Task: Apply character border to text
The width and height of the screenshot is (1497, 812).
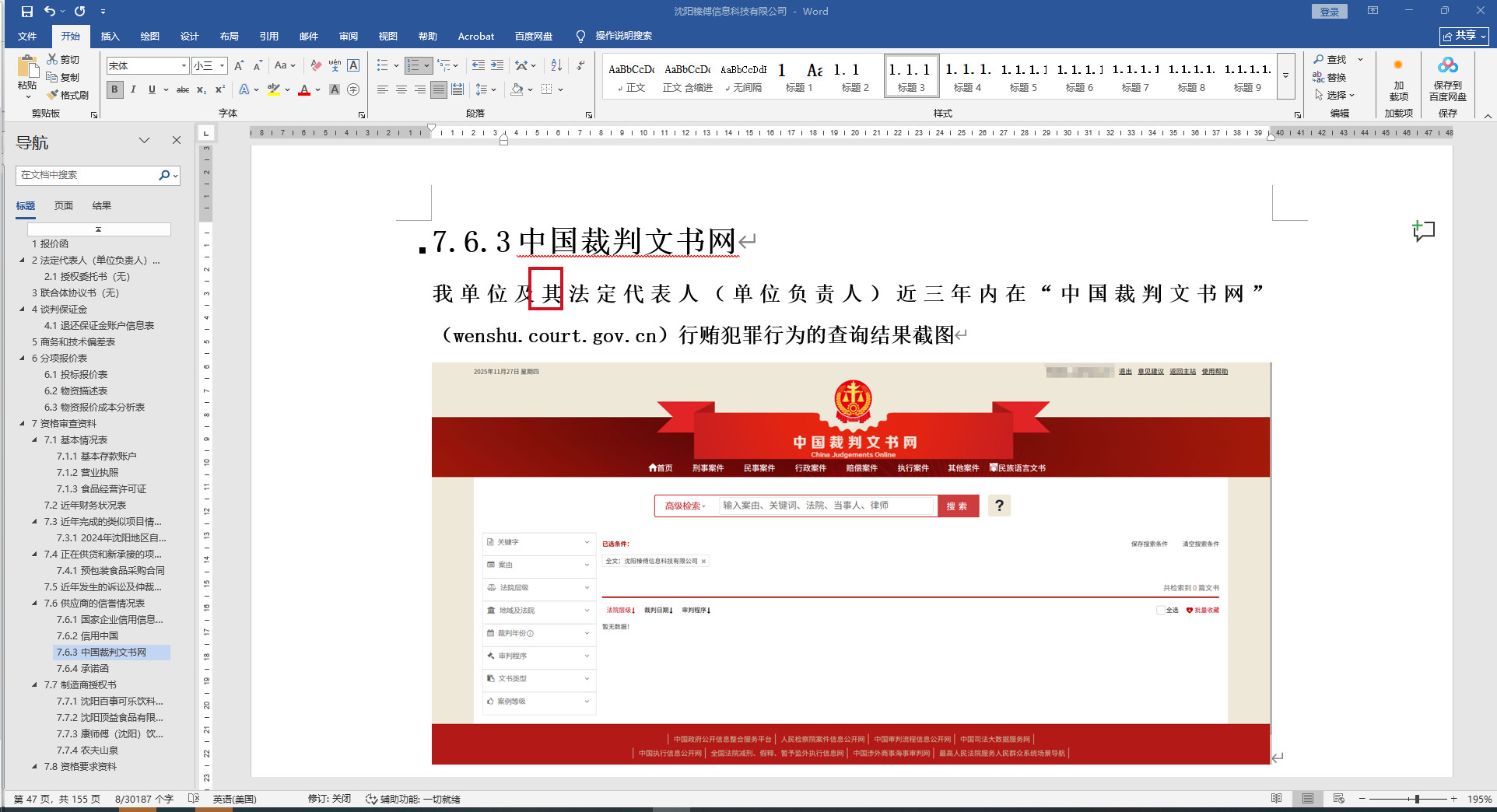Action: click(x=353, y=66)
